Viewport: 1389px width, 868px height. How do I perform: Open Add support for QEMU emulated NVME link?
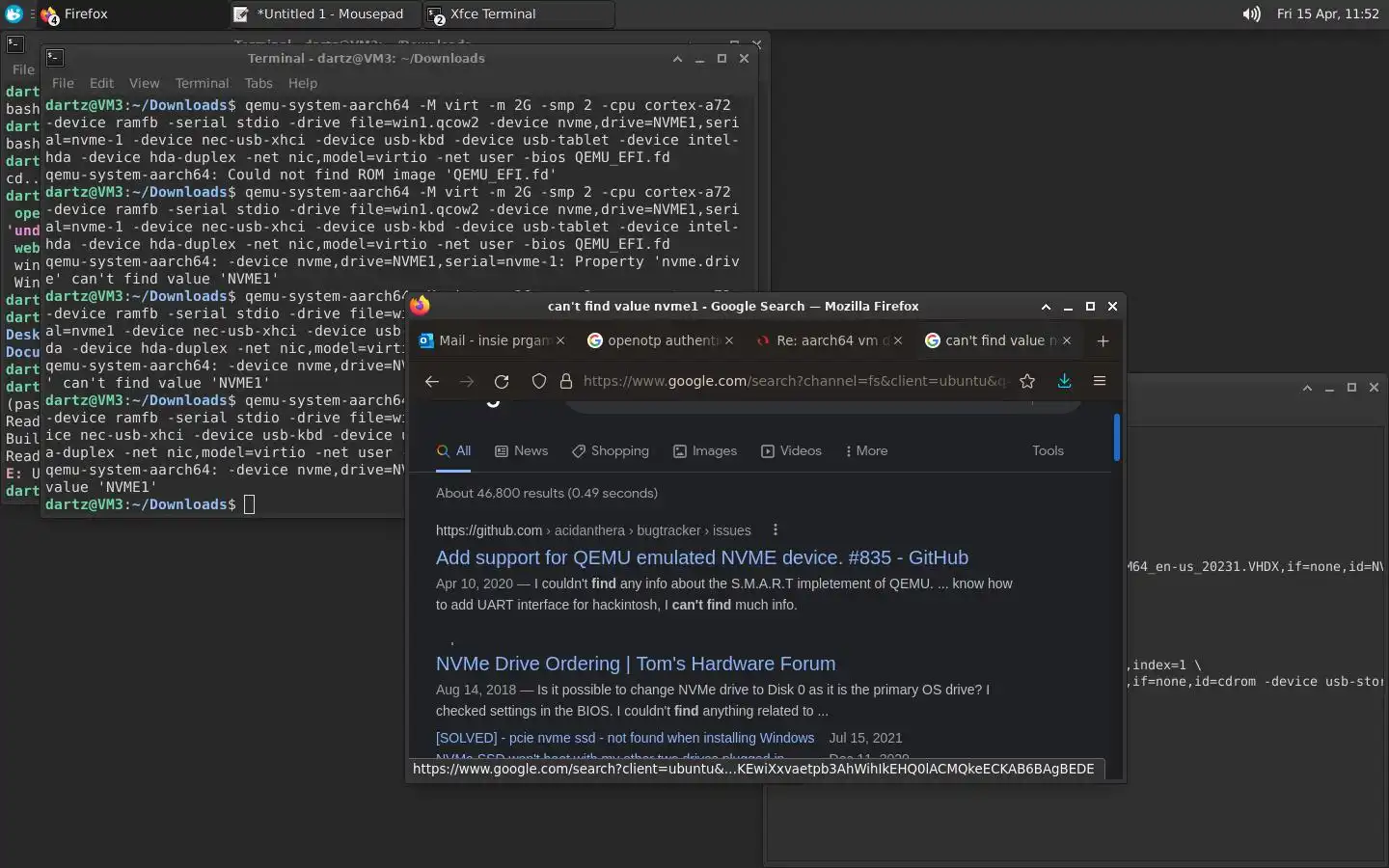click(x=702, y=557)
